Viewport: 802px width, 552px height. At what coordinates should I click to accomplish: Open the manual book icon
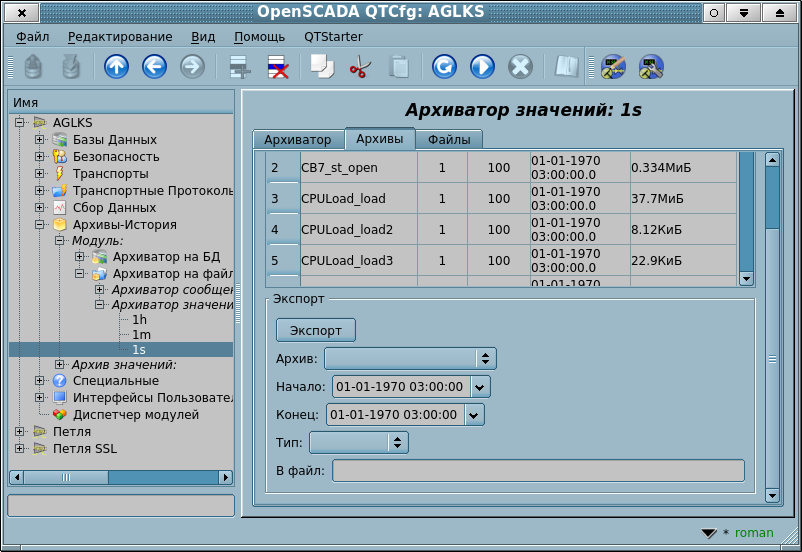point(567,67)
